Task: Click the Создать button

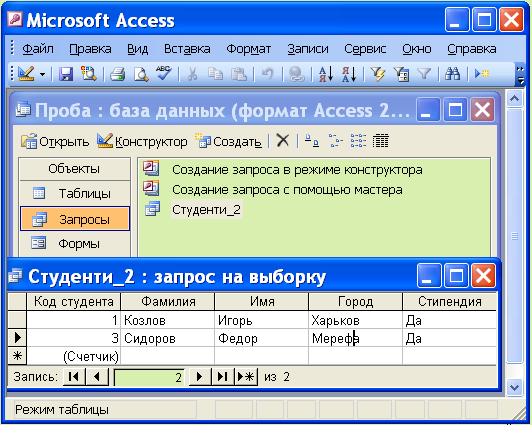Action: tap(228, 141)
